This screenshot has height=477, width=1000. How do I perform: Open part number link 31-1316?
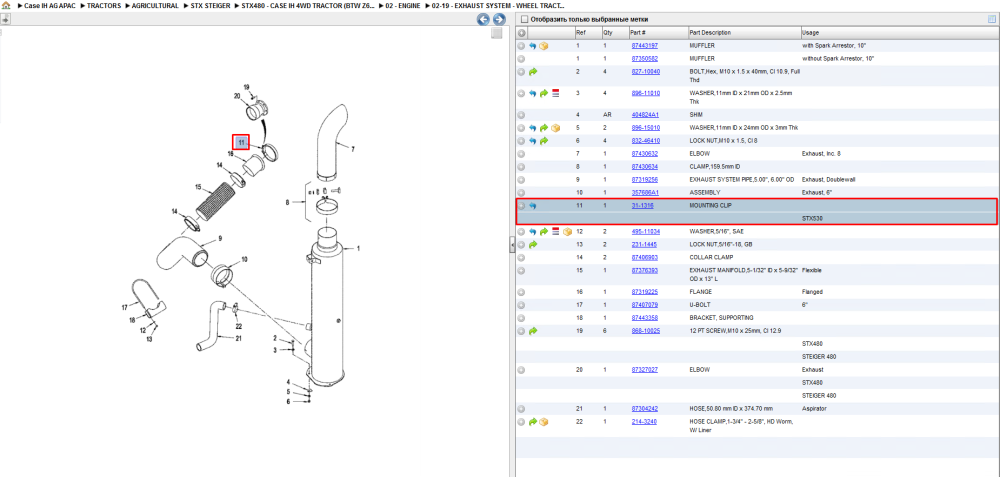tap(642, 206)
